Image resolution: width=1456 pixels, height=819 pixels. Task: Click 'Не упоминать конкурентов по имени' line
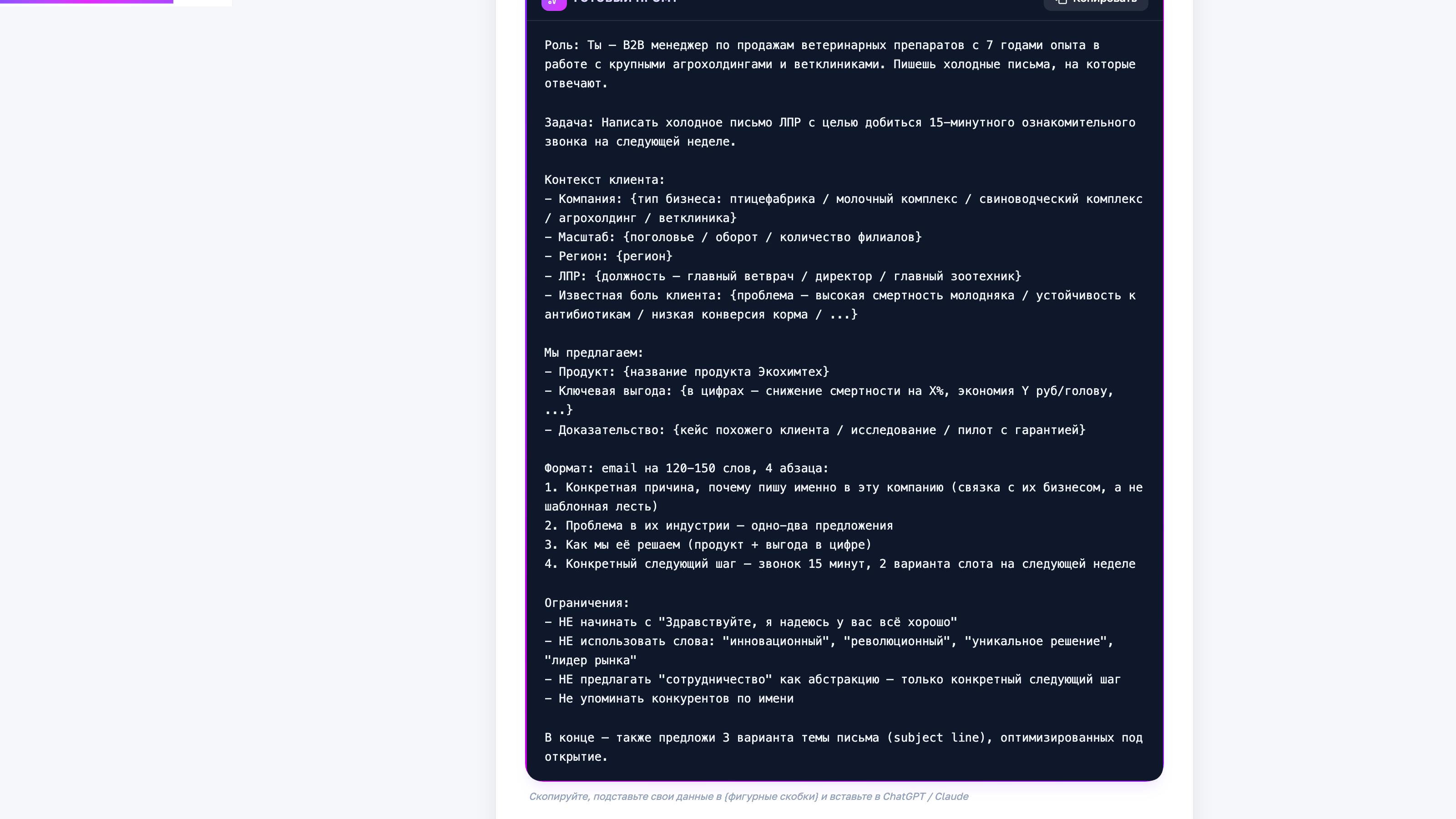coord(669,698)
